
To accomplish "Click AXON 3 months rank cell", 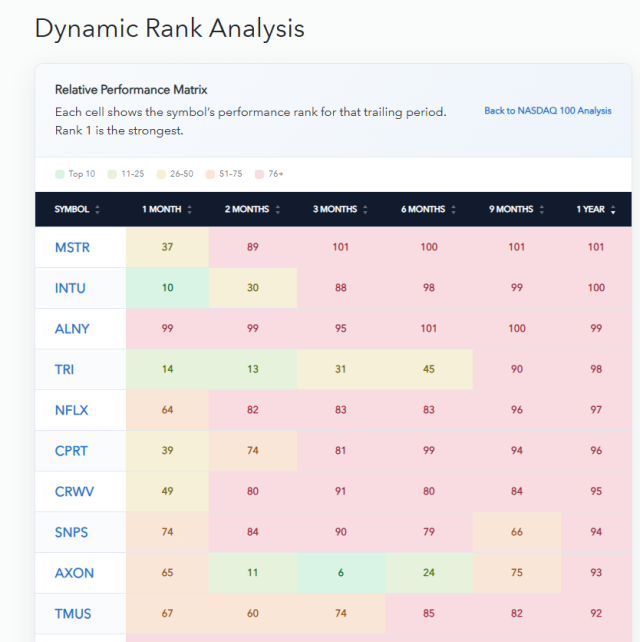I will (x=341, y=573).
